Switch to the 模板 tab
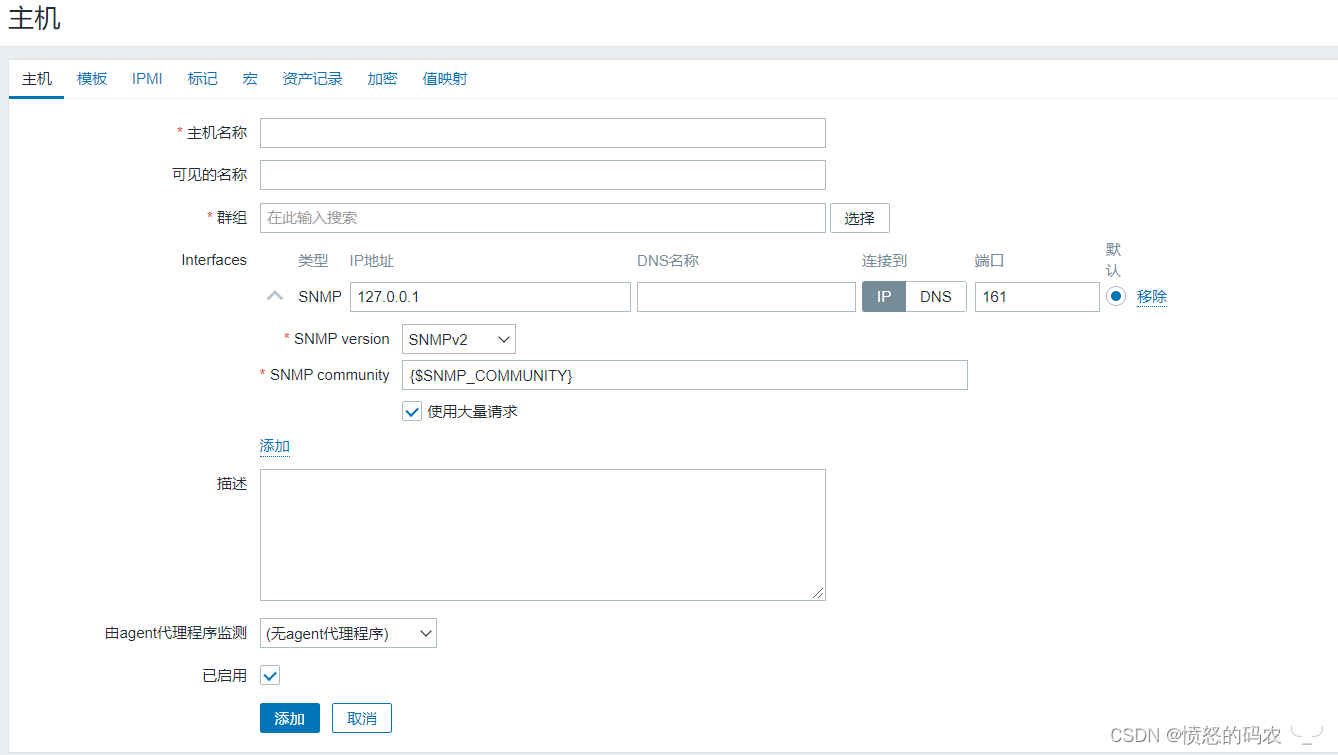Viewport: 1338px width, 755px height. 92,78
